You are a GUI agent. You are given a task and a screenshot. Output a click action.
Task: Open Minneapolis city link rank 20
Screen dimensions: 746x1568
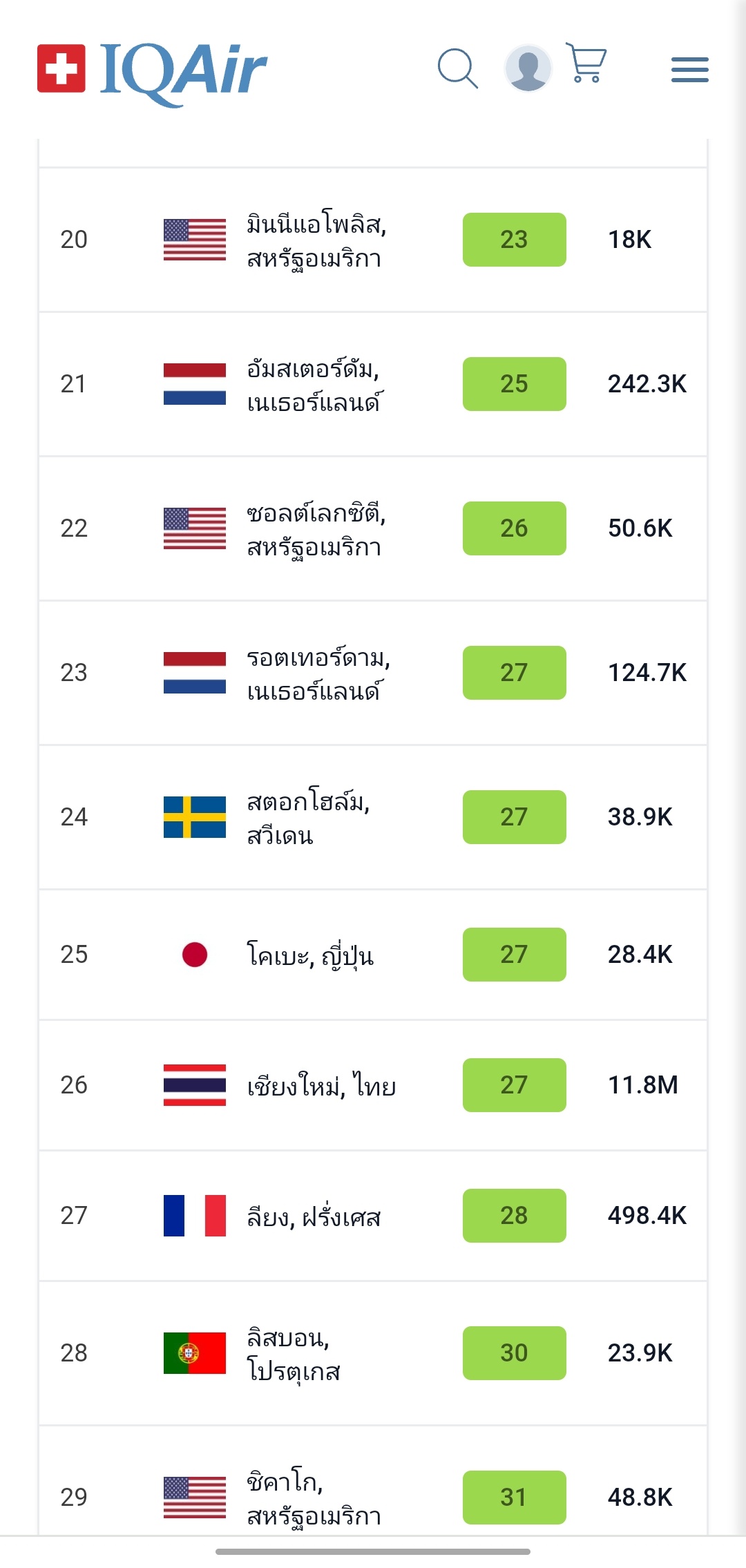click(x=316, y=241)
